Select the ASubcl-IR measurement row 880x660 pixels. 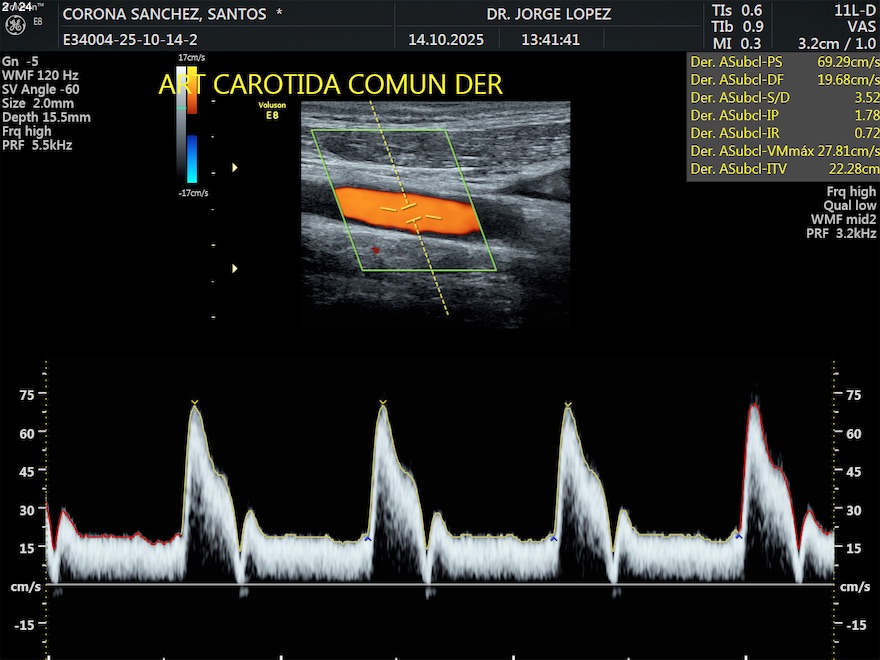click(x=783, y=133)
